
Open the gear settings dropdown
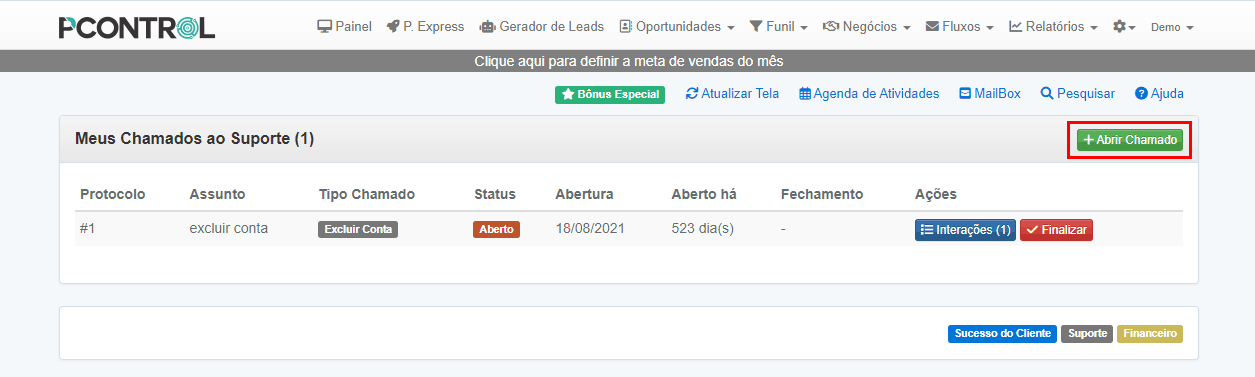coord(1124,27)
